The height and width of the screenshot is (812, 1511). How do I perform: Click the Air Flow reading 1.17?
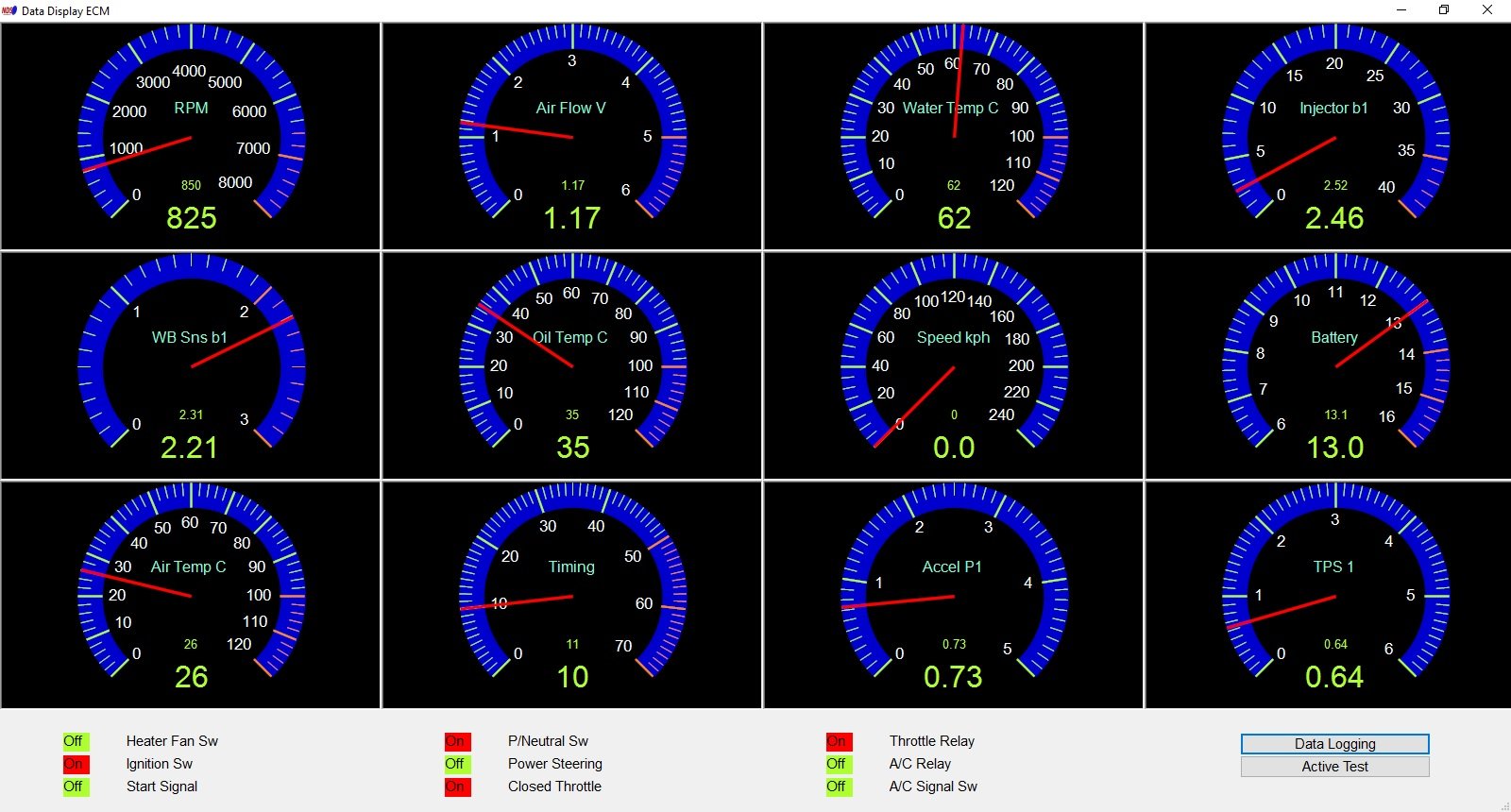(572, 218)
